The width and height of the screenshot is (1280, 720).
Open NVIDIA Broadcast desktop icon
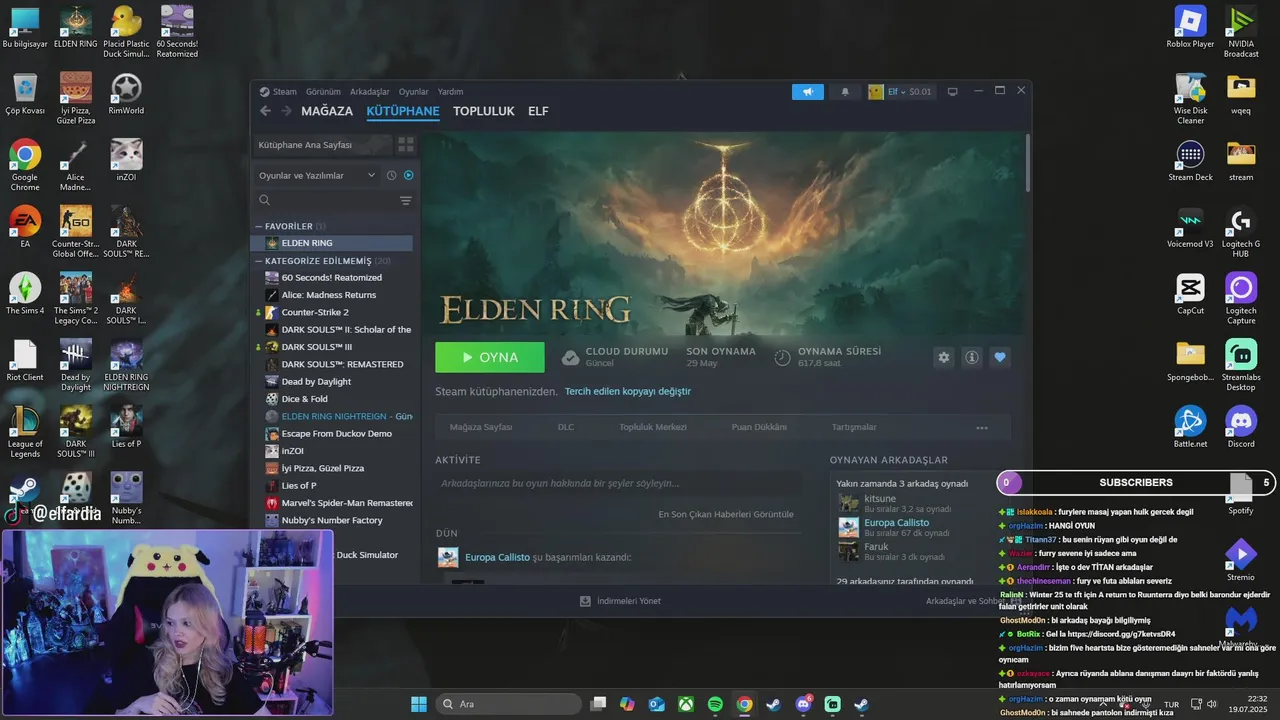coord(1241,32)
